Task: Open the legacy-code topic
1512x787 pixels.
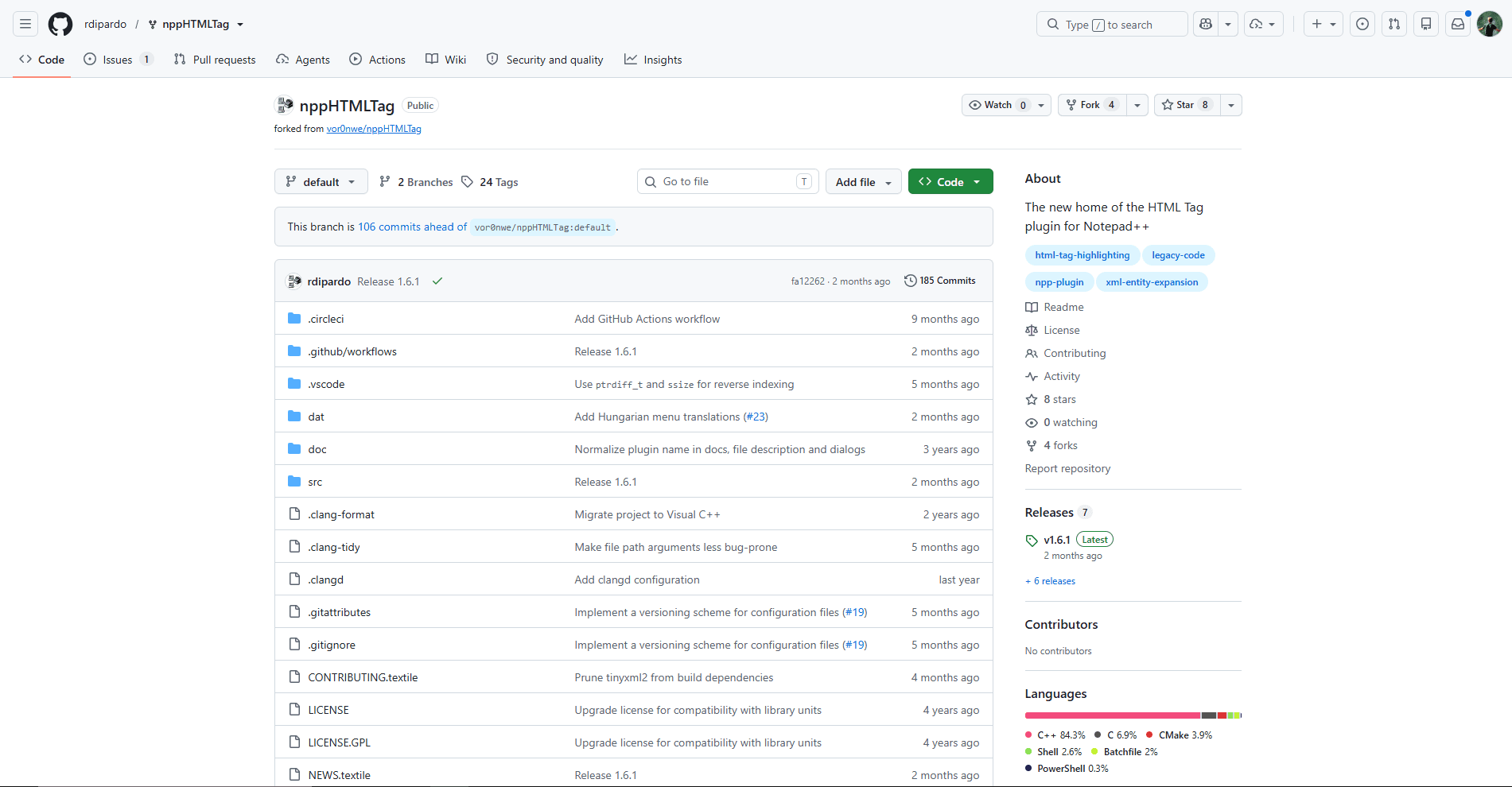Action: (1179, 255)
